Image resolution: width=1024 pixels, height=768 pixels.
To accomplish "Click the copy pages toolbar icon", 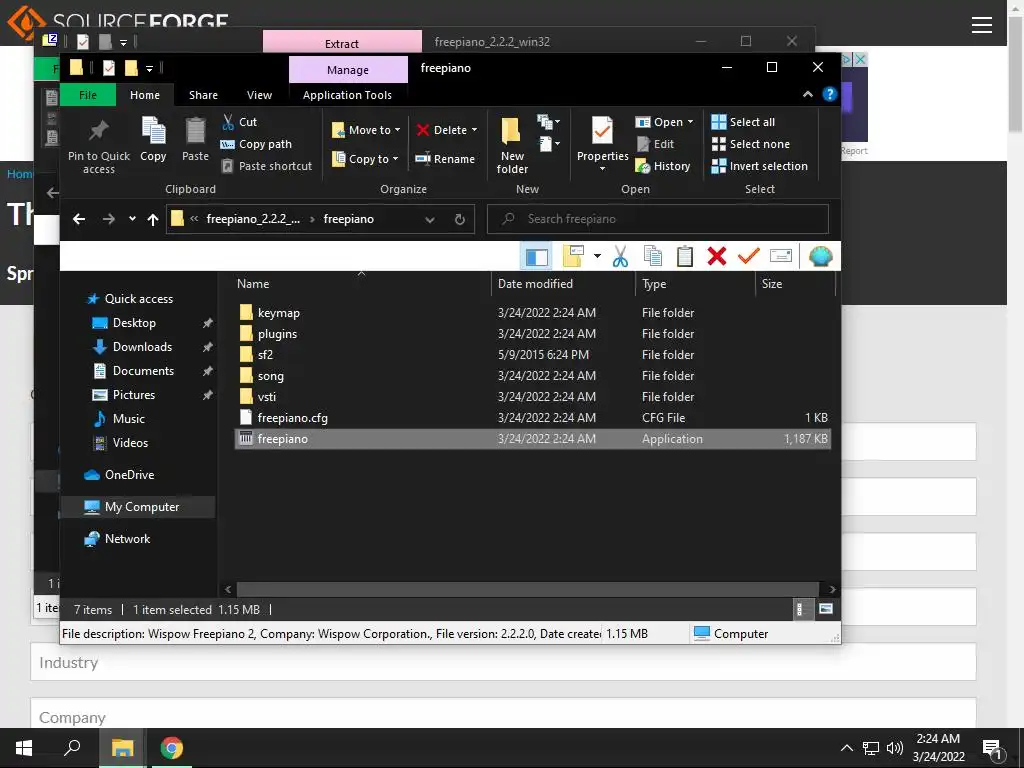I will [652, 257].
